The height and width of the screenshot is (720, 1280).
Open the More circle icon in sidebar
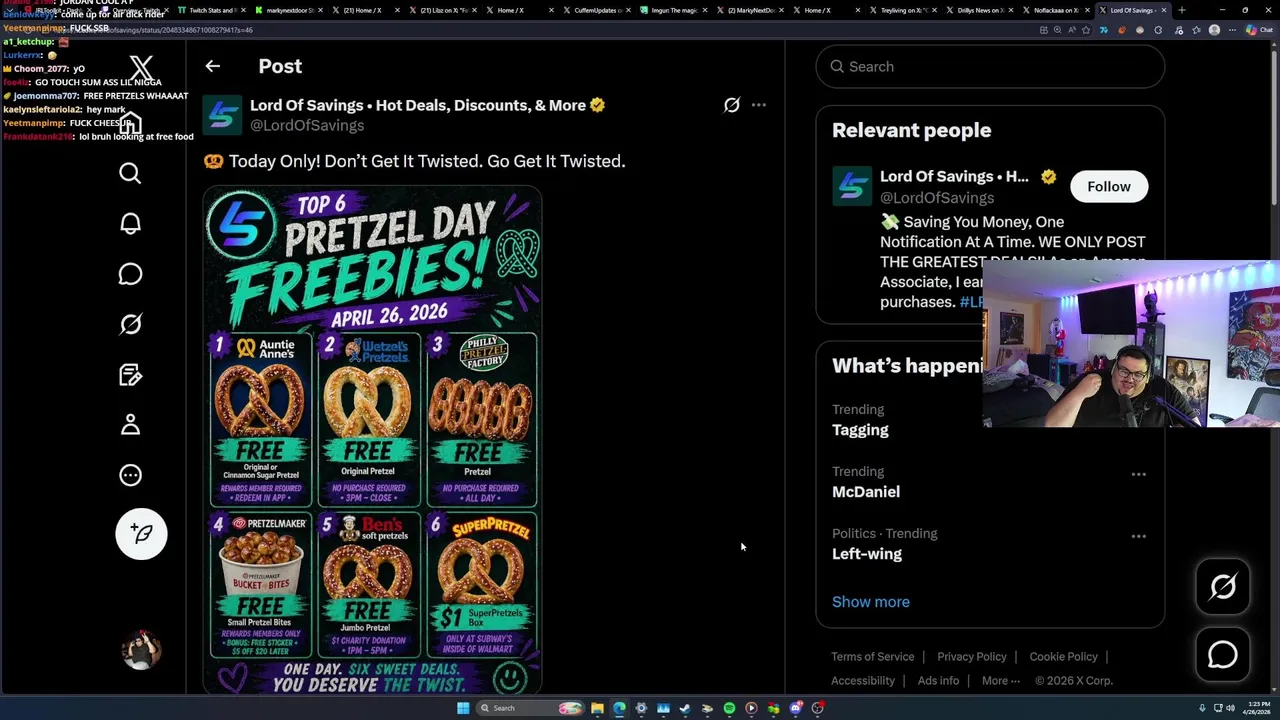pos(130,475)
